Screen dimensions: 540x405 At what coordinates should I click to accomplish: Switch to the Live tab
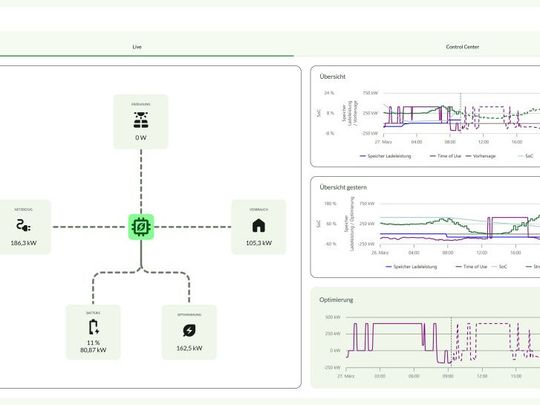point(137,47)
